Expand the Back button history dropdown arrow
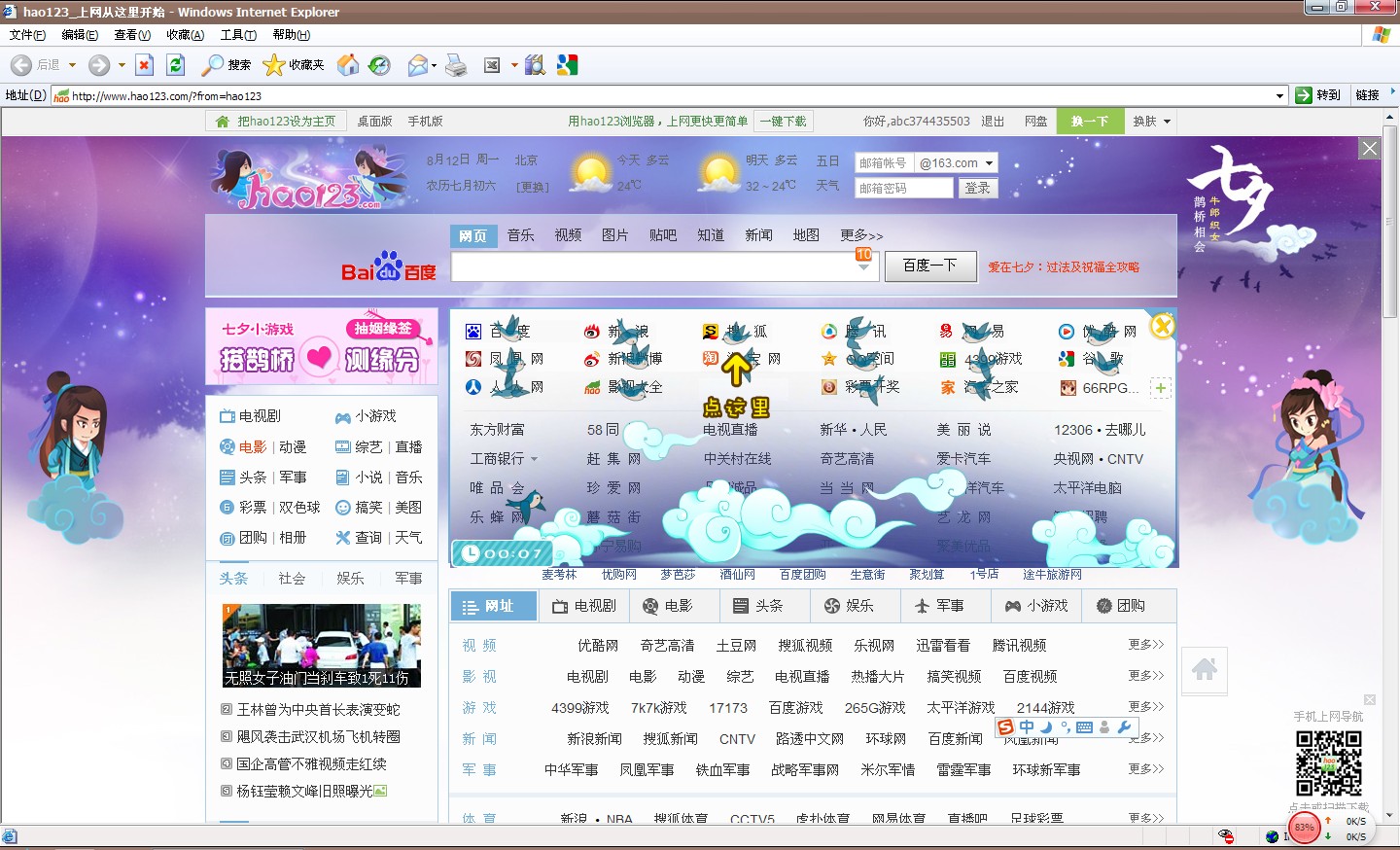This screenshot has width=1400, height=850. tap(72, 65)
